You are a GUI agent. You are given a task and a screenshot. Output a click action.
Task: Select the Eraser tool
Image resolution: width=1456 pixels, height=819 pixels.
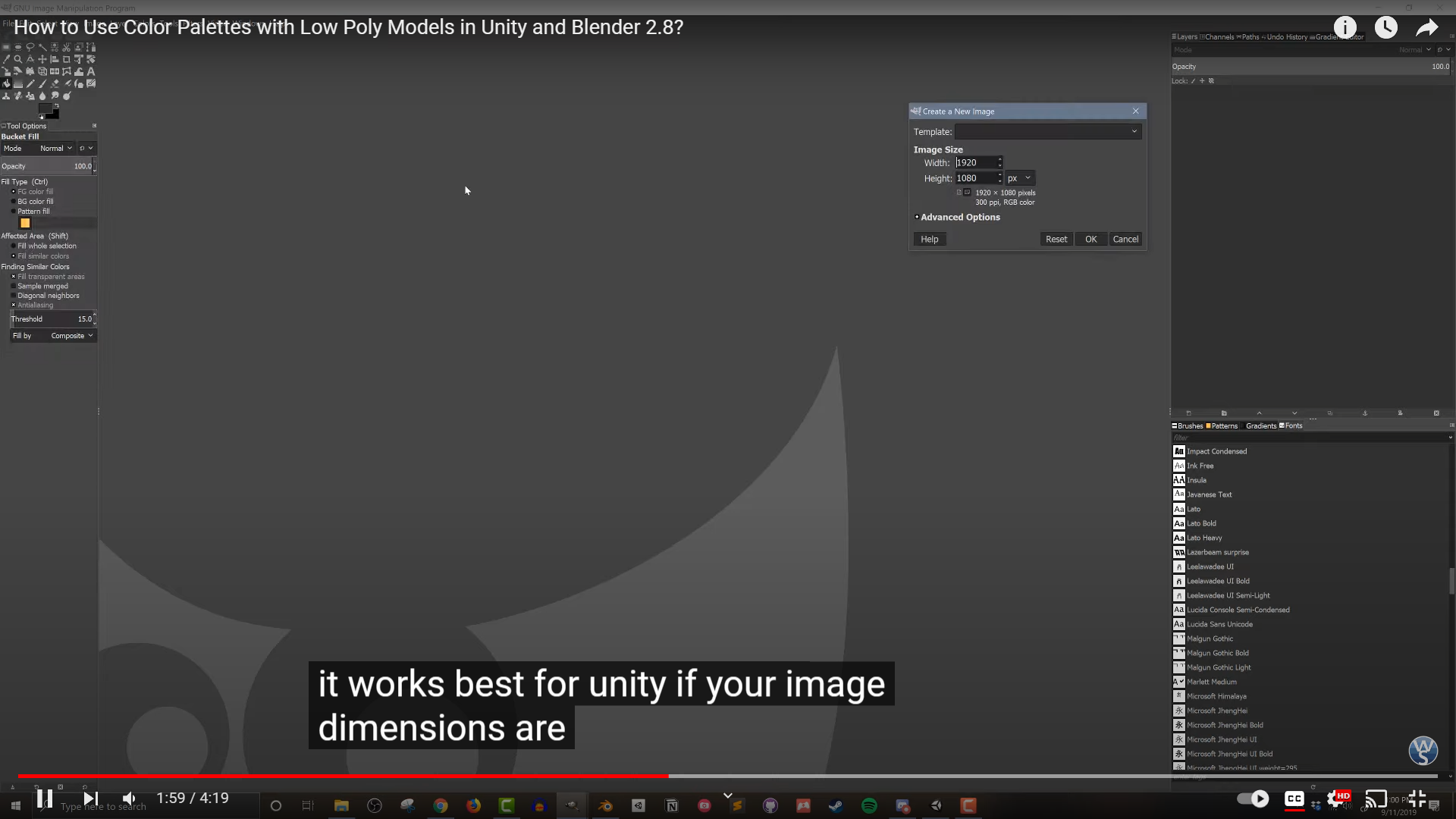coord(55,83)
